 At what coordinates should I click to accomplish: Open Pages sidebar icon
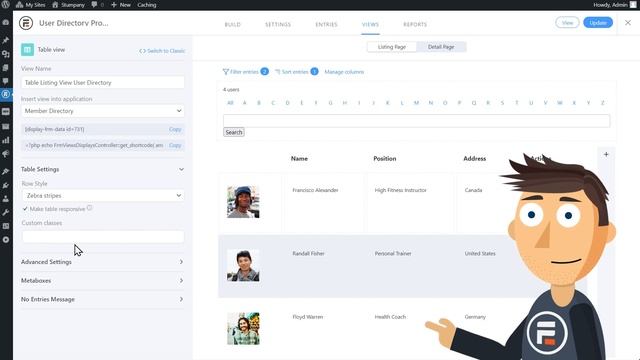[x=6, y=67]
